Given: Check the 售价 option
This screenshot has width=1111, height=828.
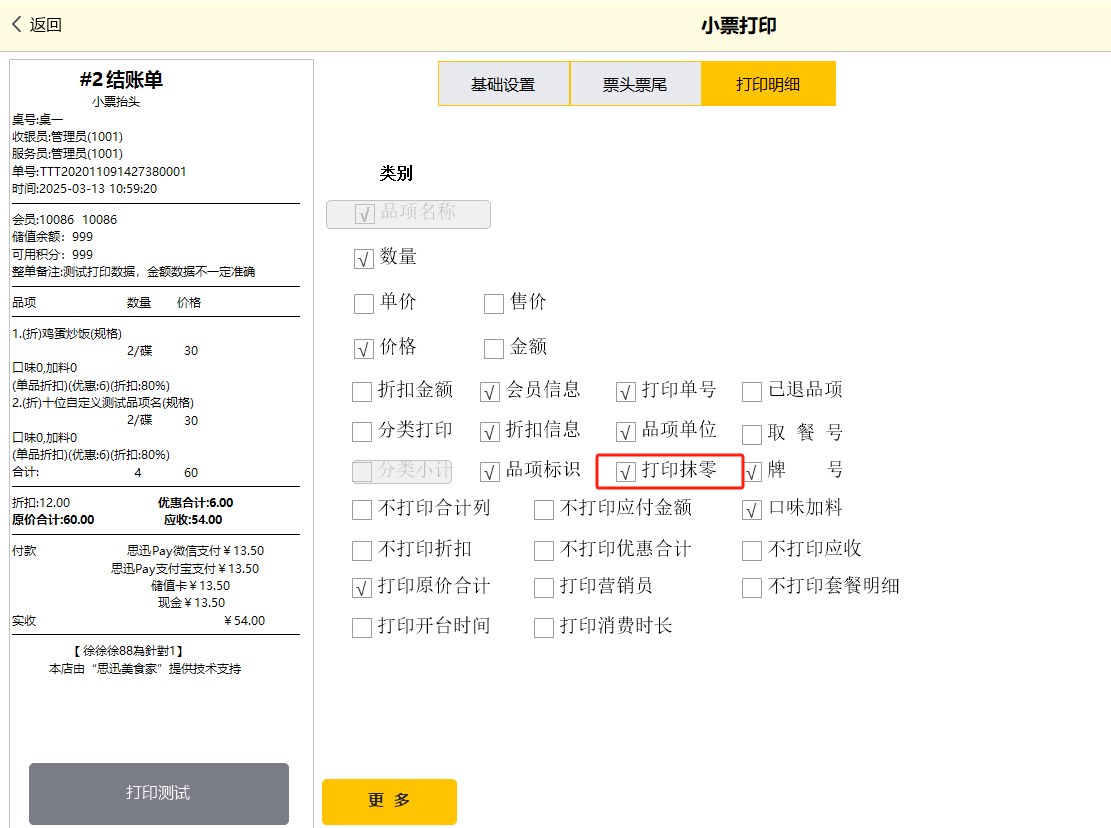Looking at the screenshot, I should pyautogui.click(x=494, y=304).
